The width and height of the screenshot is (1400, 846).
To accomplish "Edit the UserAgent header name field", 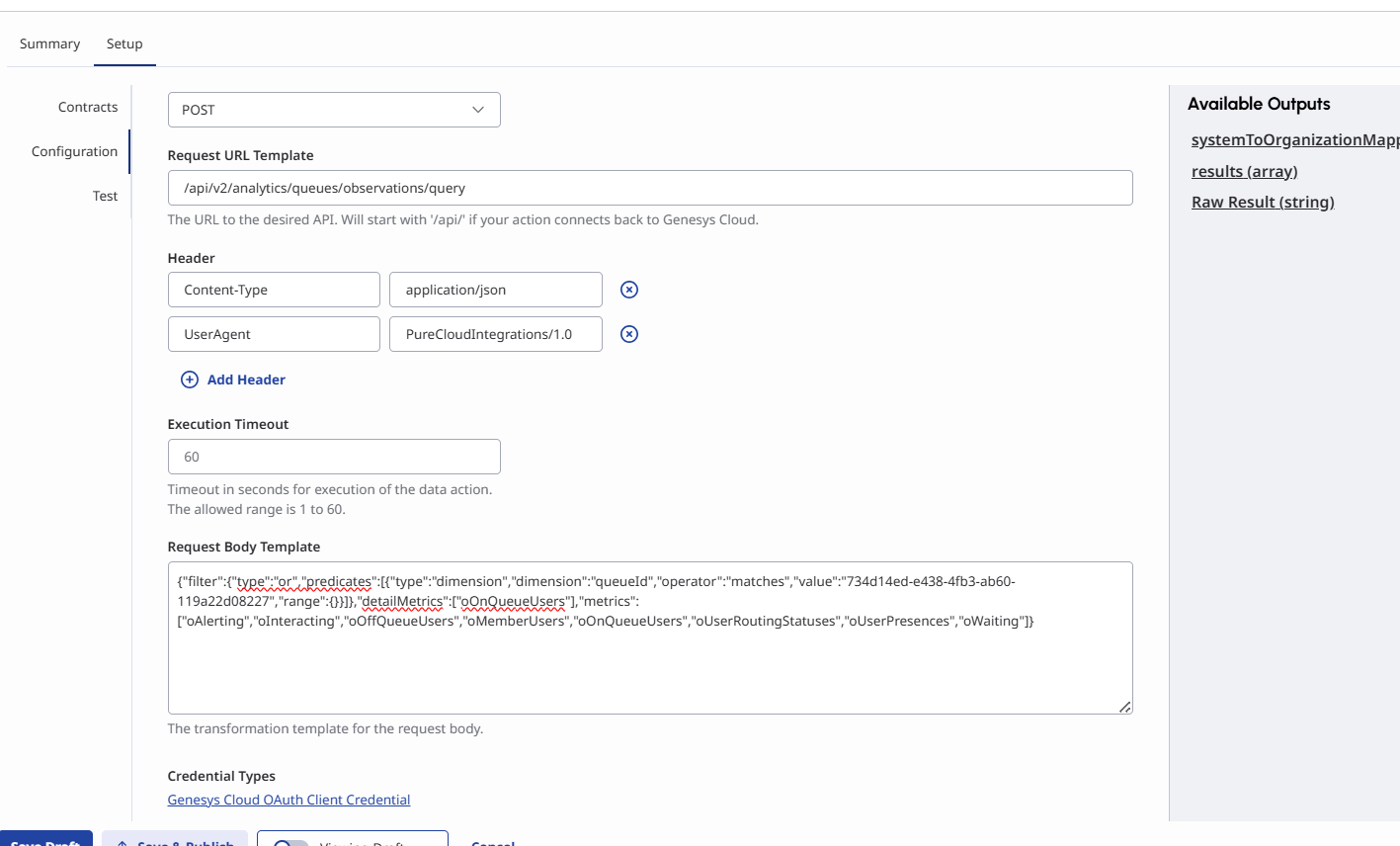I will pyautogui.click(x=274, y=334).
